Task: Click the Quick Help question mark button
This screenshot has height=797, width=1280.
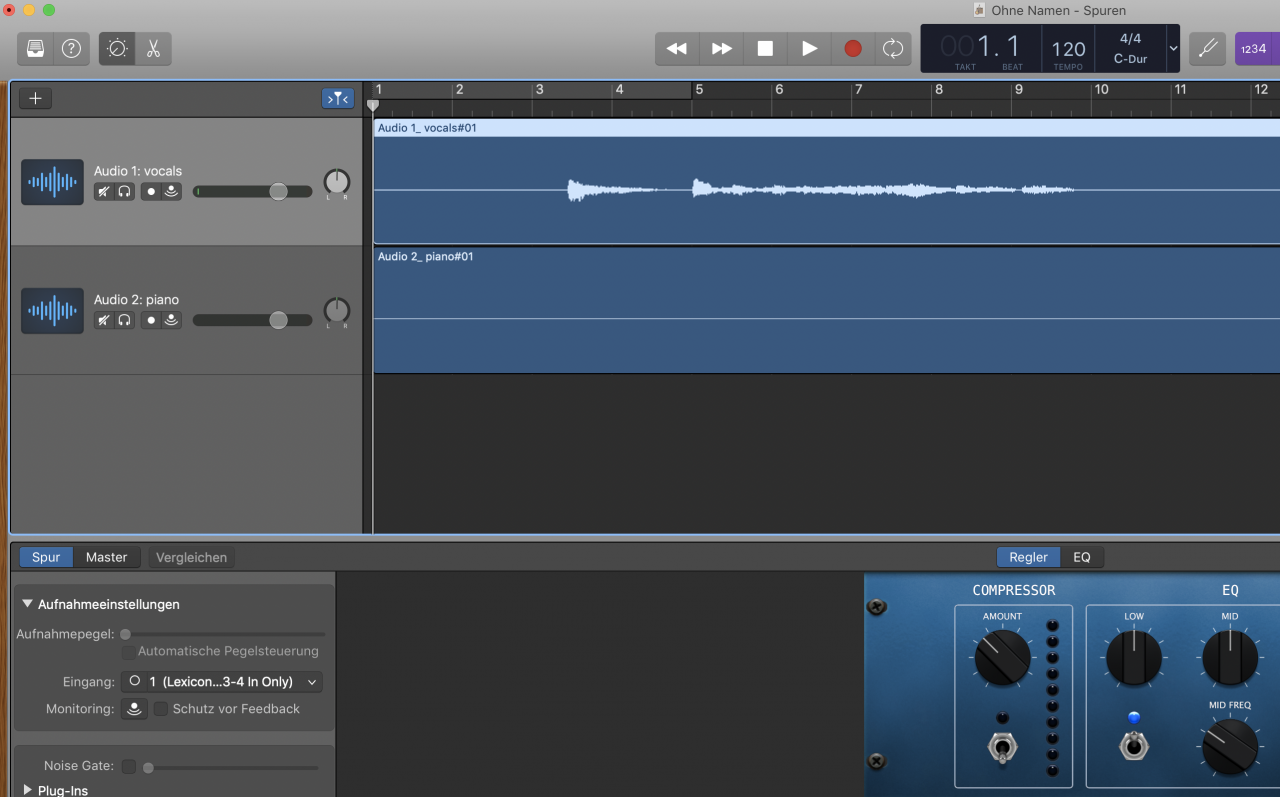Action: click(x=70, y=48)
